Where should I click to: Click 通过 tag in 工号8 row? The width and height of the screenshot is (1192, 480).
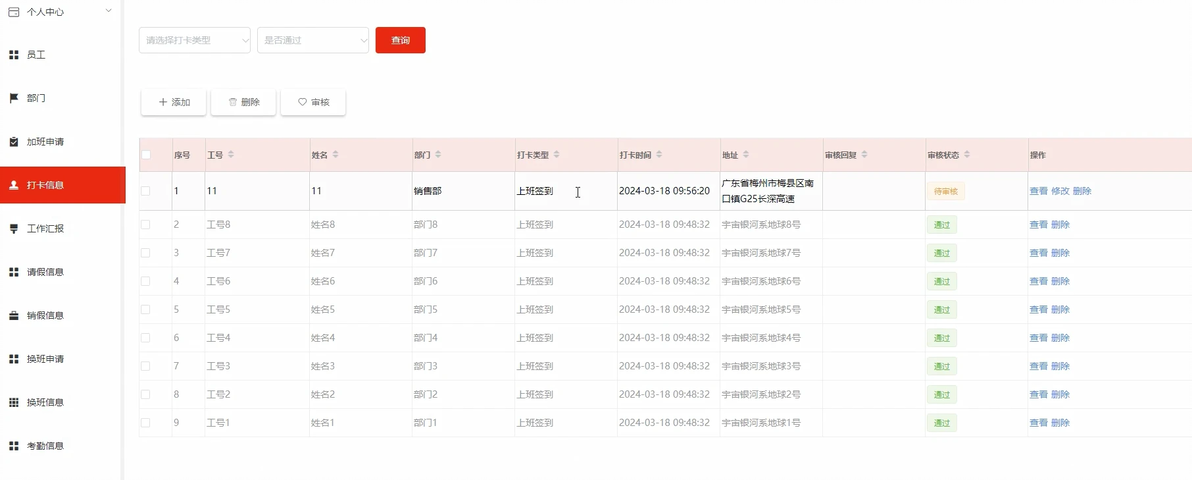pyautogui.click(x=941, y=224)
